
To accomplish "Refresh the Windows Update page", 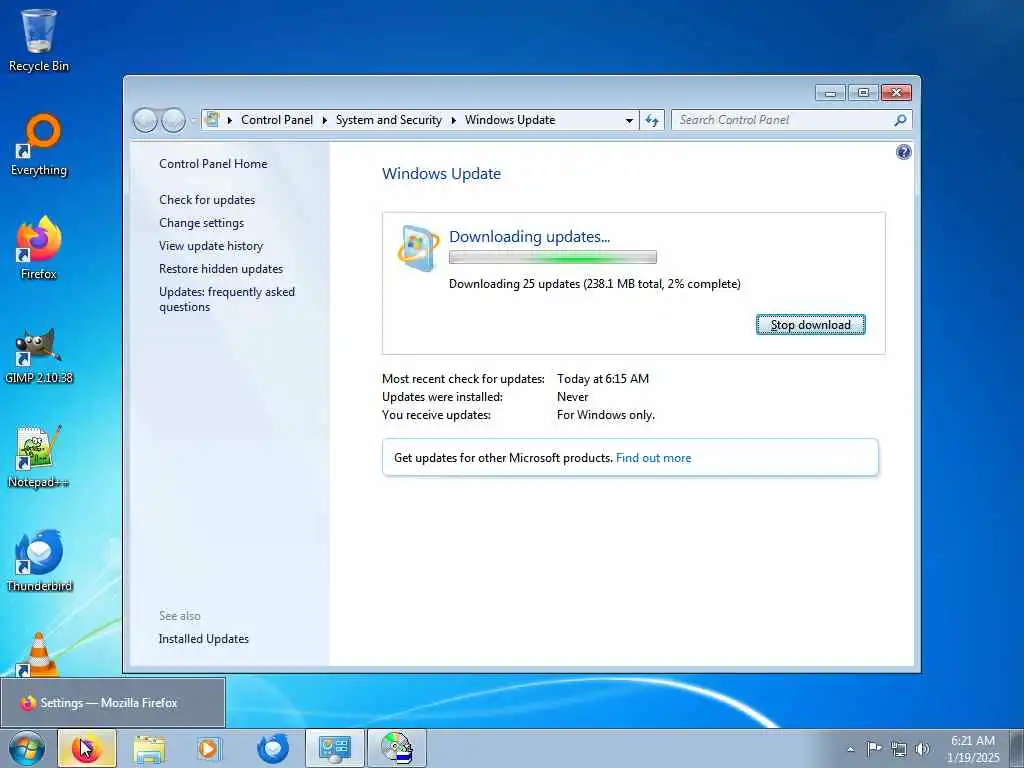I will point(652,120).
